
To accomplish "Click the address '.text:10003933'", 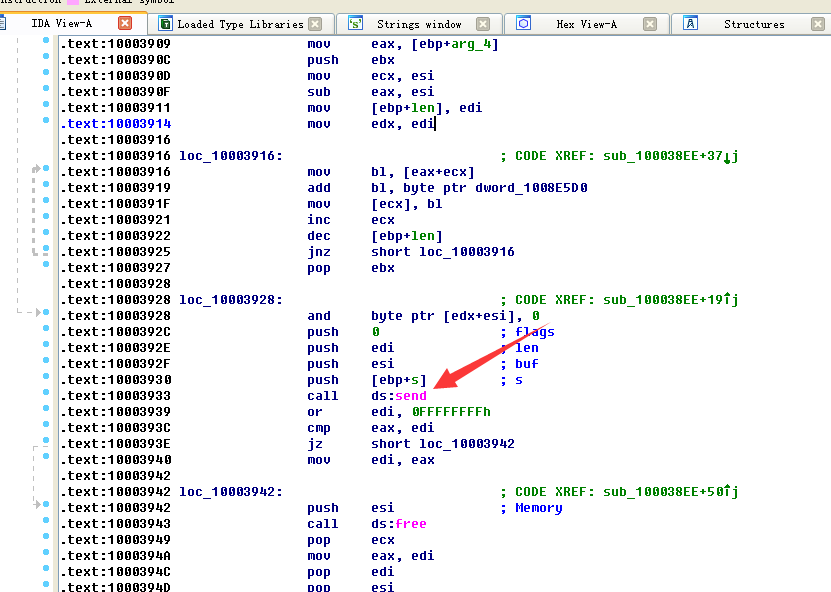I will tap(116, 396).
